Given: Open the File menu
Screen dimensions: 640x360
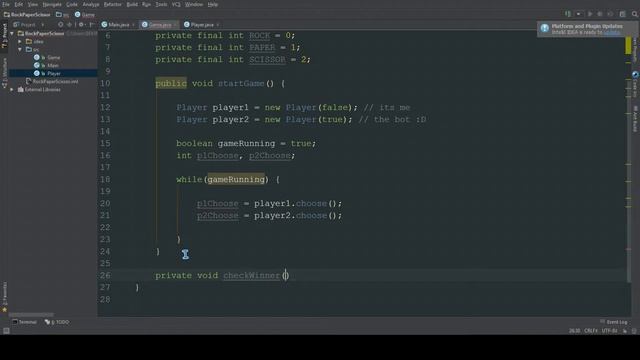Looking at the screenshot, I should [x=6, y=4].
